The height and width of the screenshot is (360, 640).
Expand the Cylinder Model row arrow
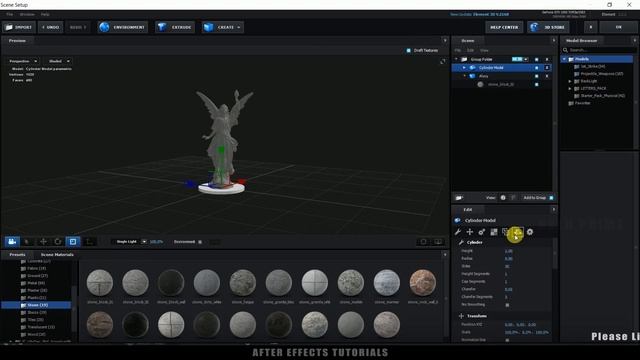click(464, 68)
